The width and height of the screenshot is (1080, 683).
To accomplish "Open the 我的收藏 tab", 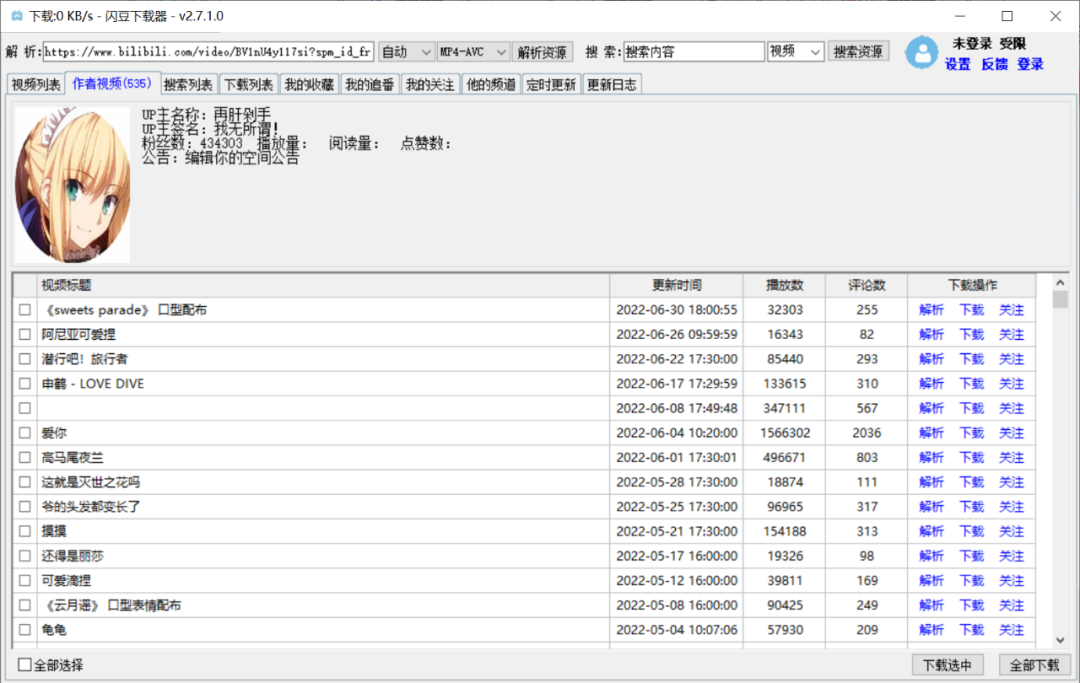I will click(x=308, y=85).
